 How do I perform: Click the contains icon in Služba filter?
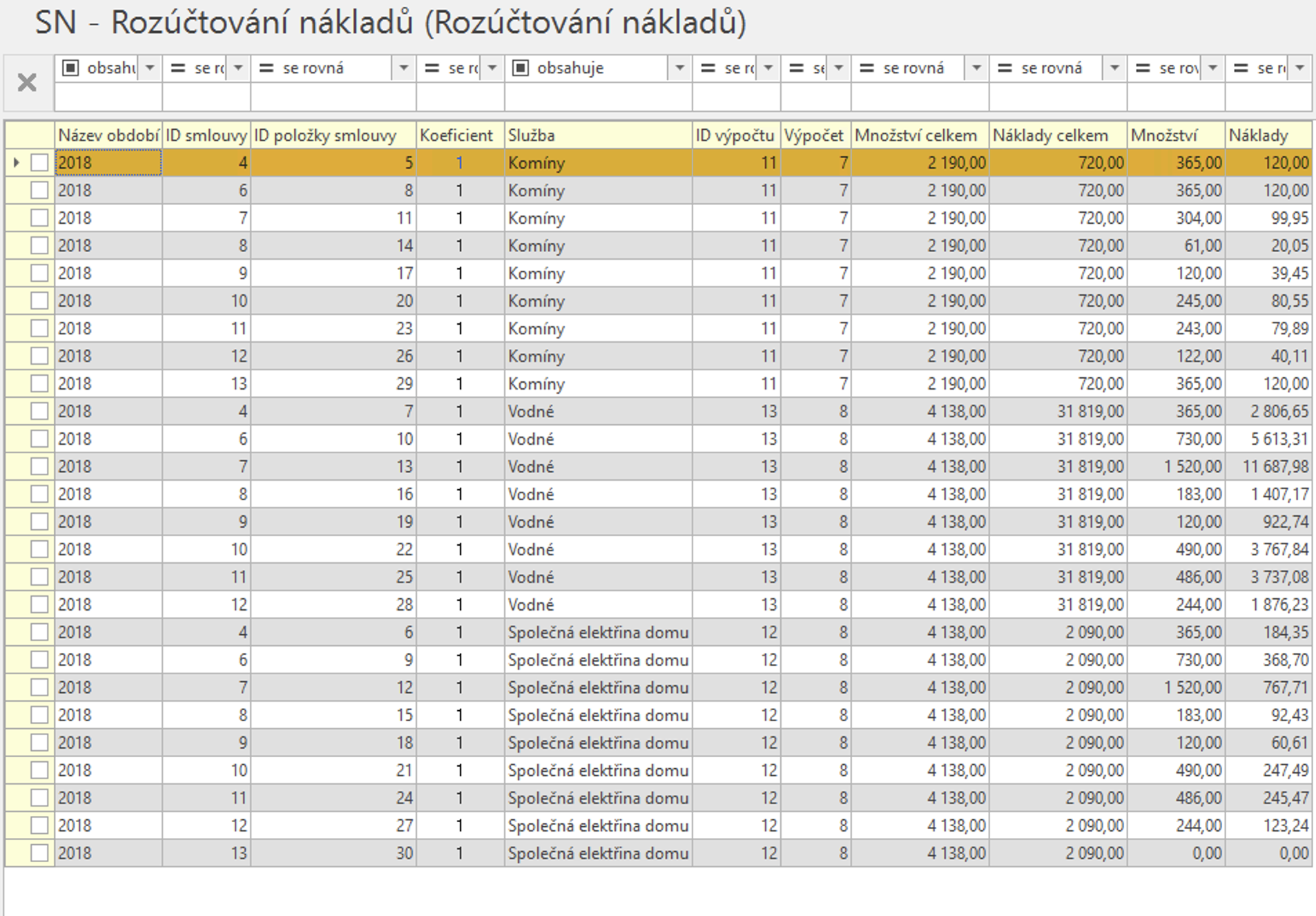521,68
